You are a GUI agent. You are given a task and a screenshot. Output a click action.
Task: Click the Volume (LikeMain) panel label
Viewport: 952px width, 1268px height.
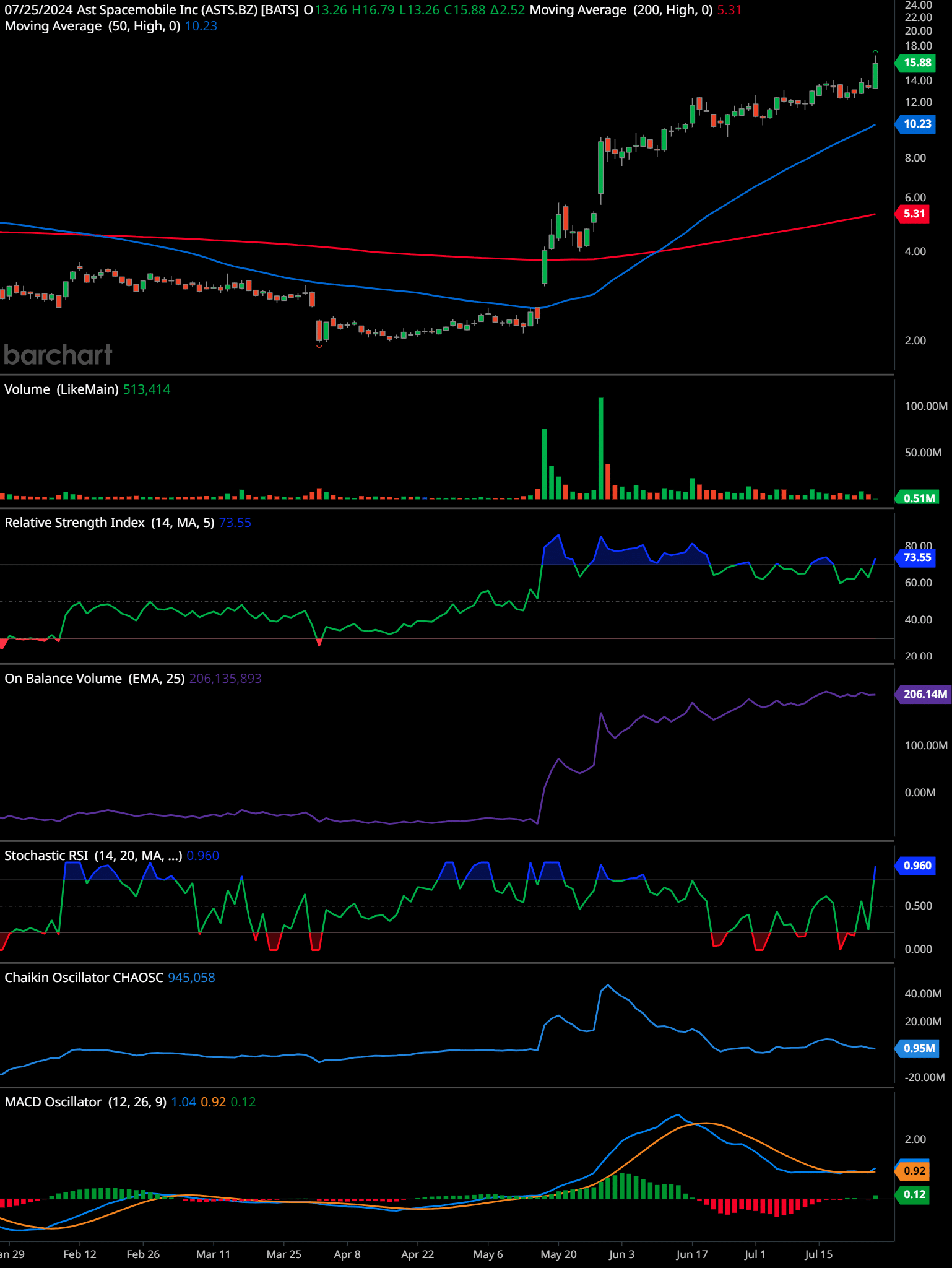point(61,389)
